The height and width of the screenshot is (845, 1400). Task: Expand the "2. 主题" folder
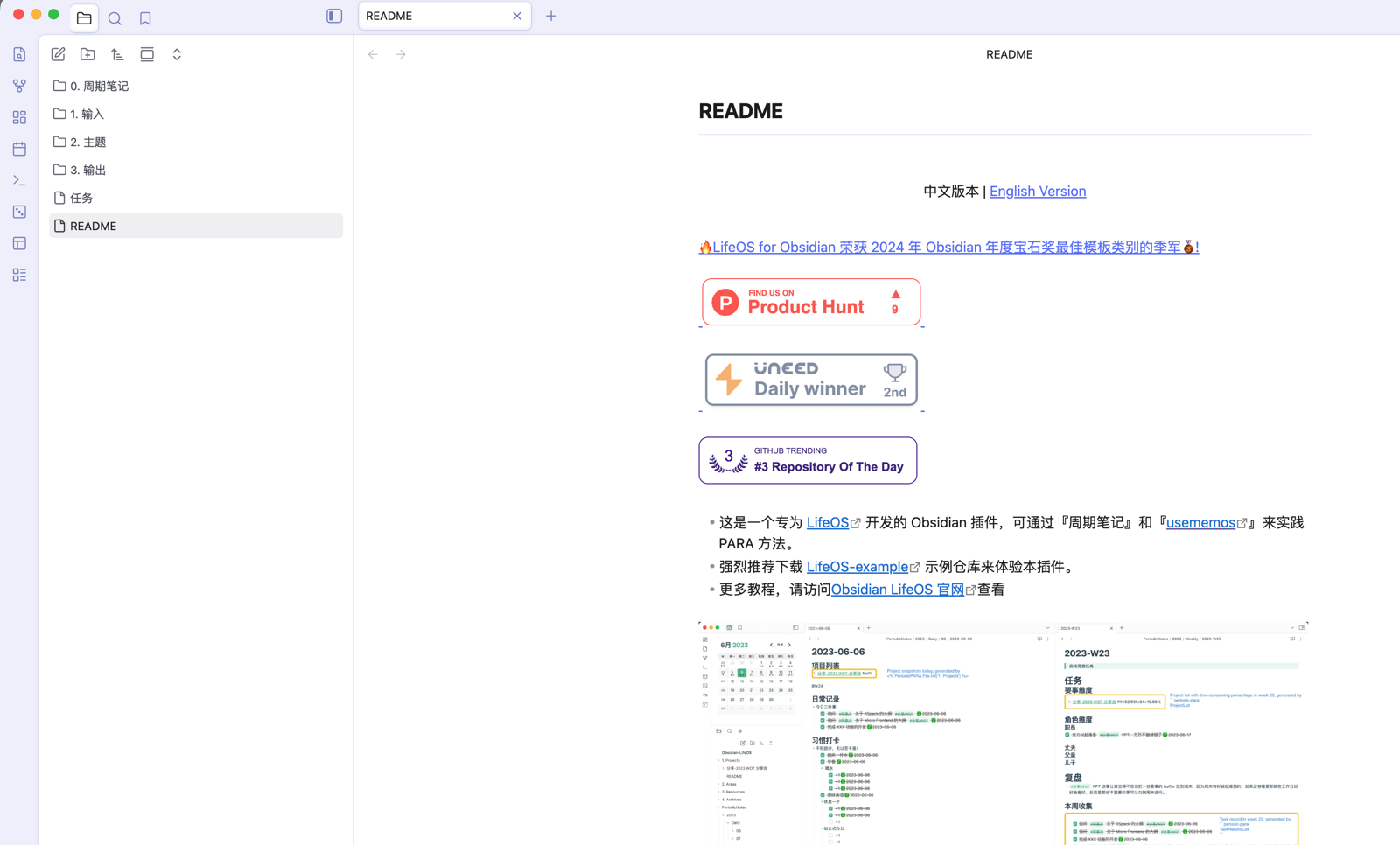click(196, 142)
